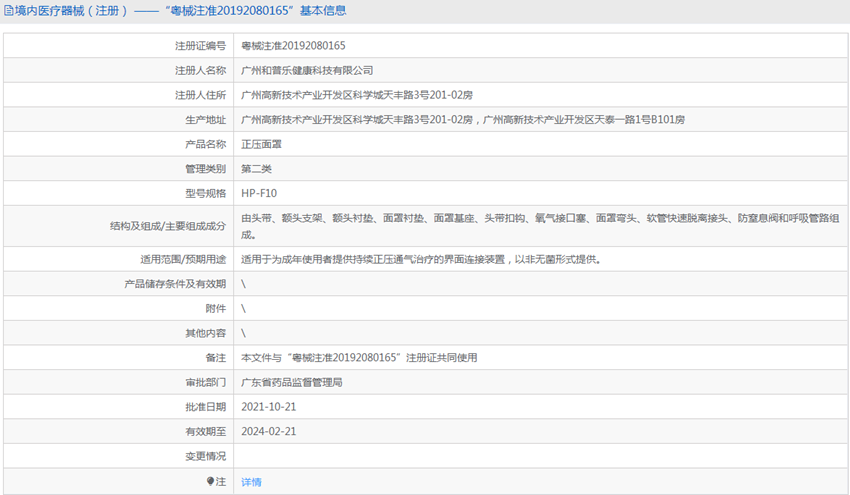Select the expiry date 2024-02-21
The image size is (850, 495).
pyautogui.click(x=269, y=432)
